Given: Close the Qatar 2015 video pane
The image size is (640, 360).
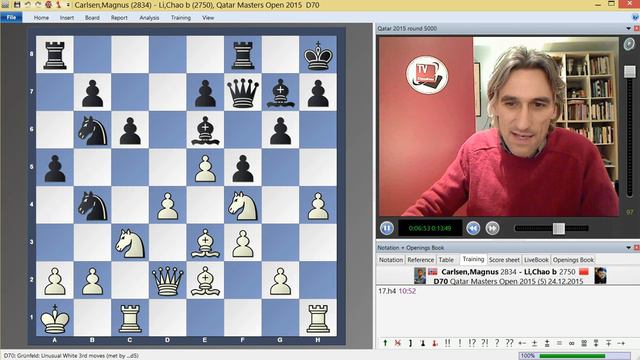Looking at the screenshot, I should [636, 28].
